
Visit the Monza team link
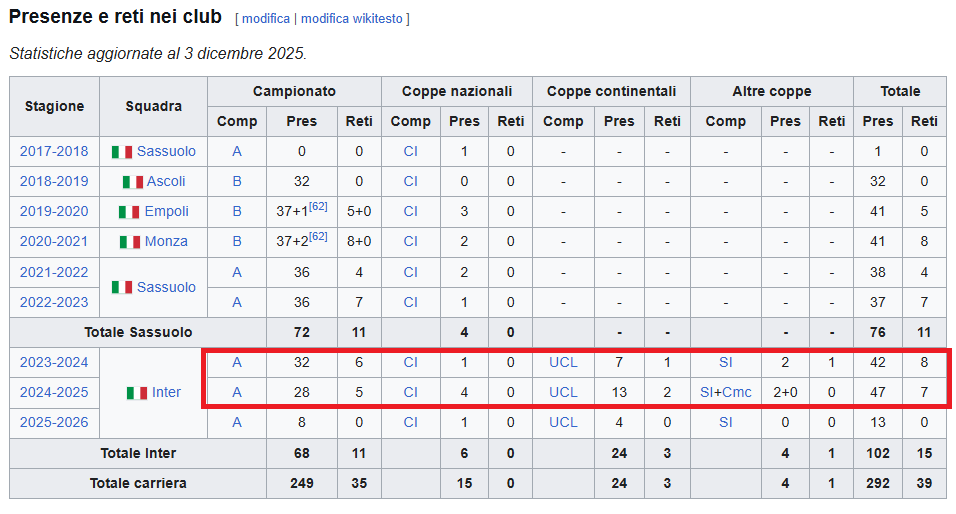[x=166, y=242]
